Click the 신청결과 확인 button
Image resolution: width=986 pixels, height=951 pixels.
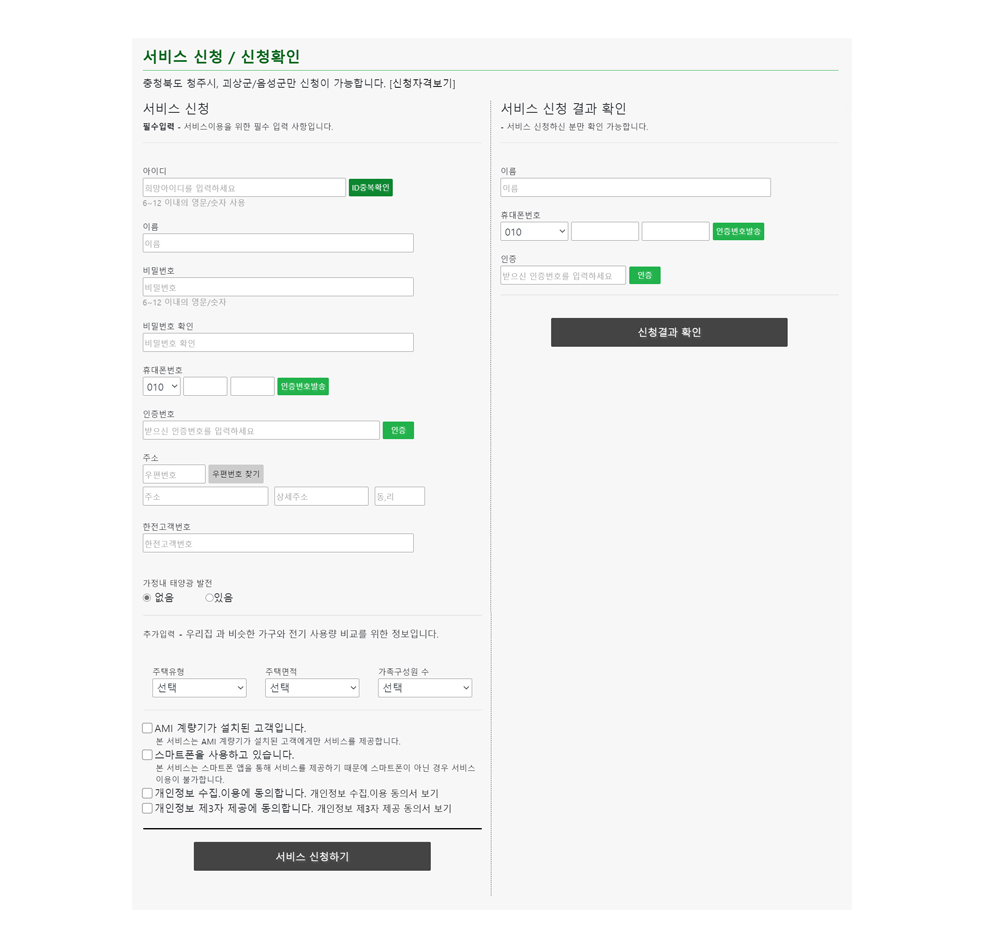(669, 332)
